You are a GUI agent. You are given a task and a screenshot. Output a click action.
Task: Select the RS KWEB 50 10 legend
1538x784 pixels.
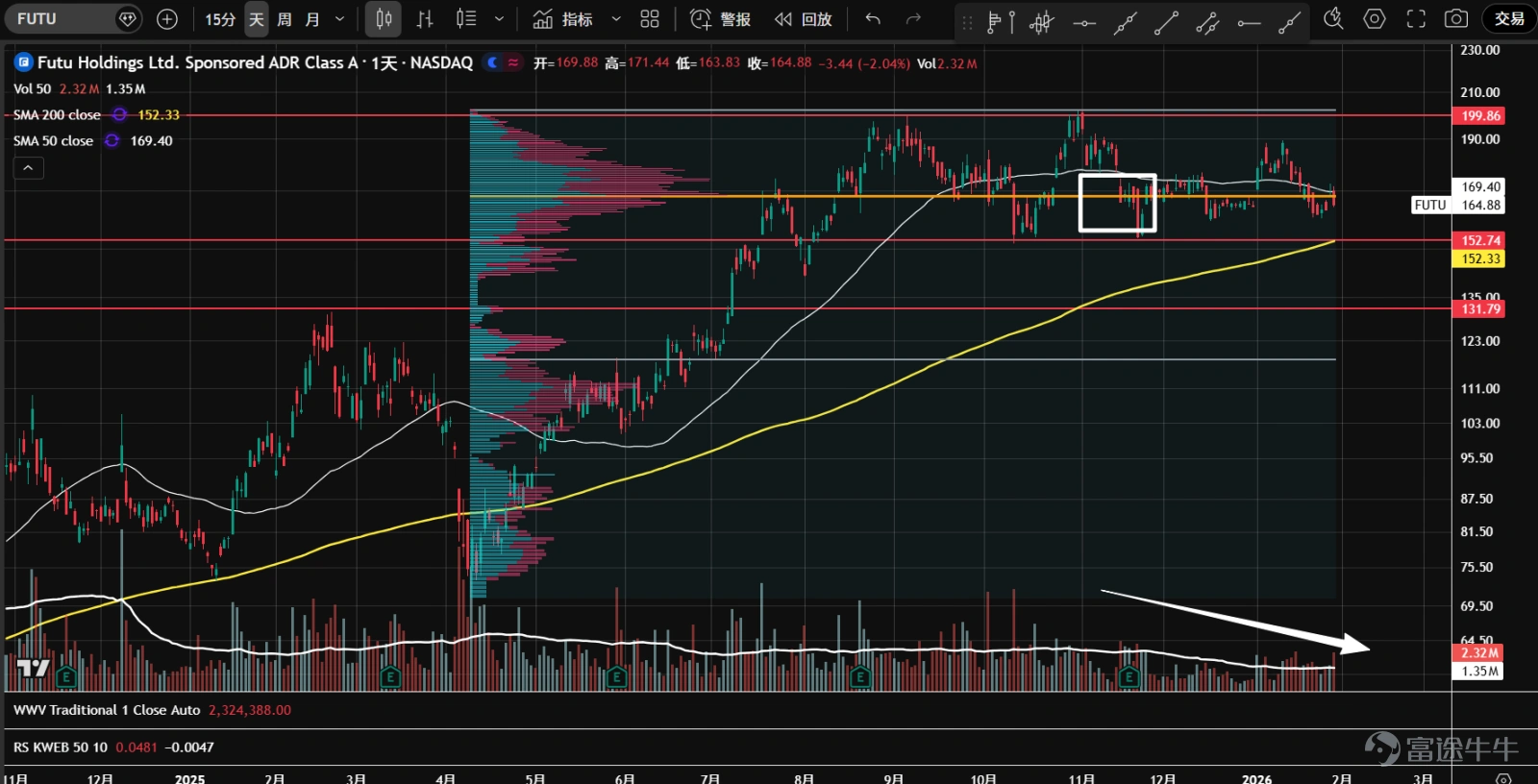click(61, 747)
